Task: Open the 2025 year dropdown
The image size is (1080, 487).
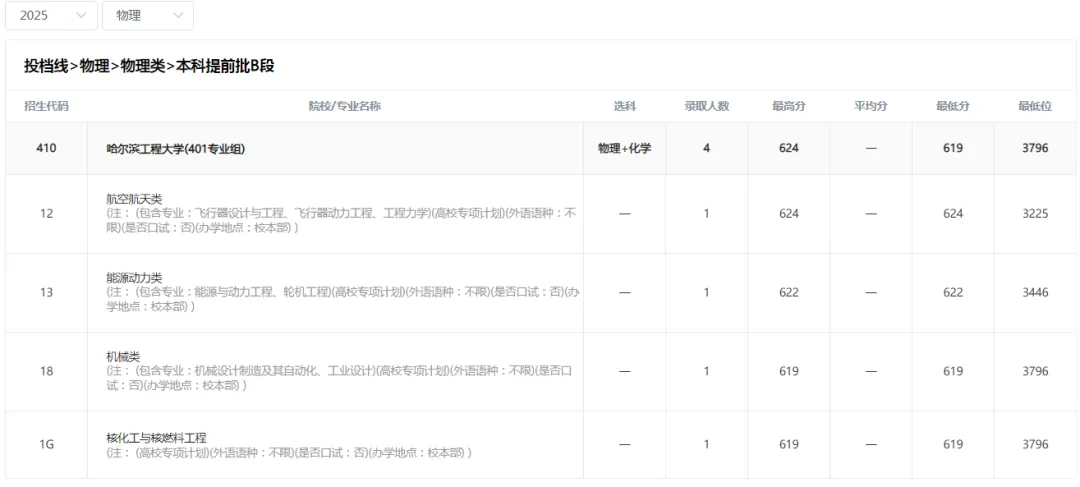Action: click(52, 16)
